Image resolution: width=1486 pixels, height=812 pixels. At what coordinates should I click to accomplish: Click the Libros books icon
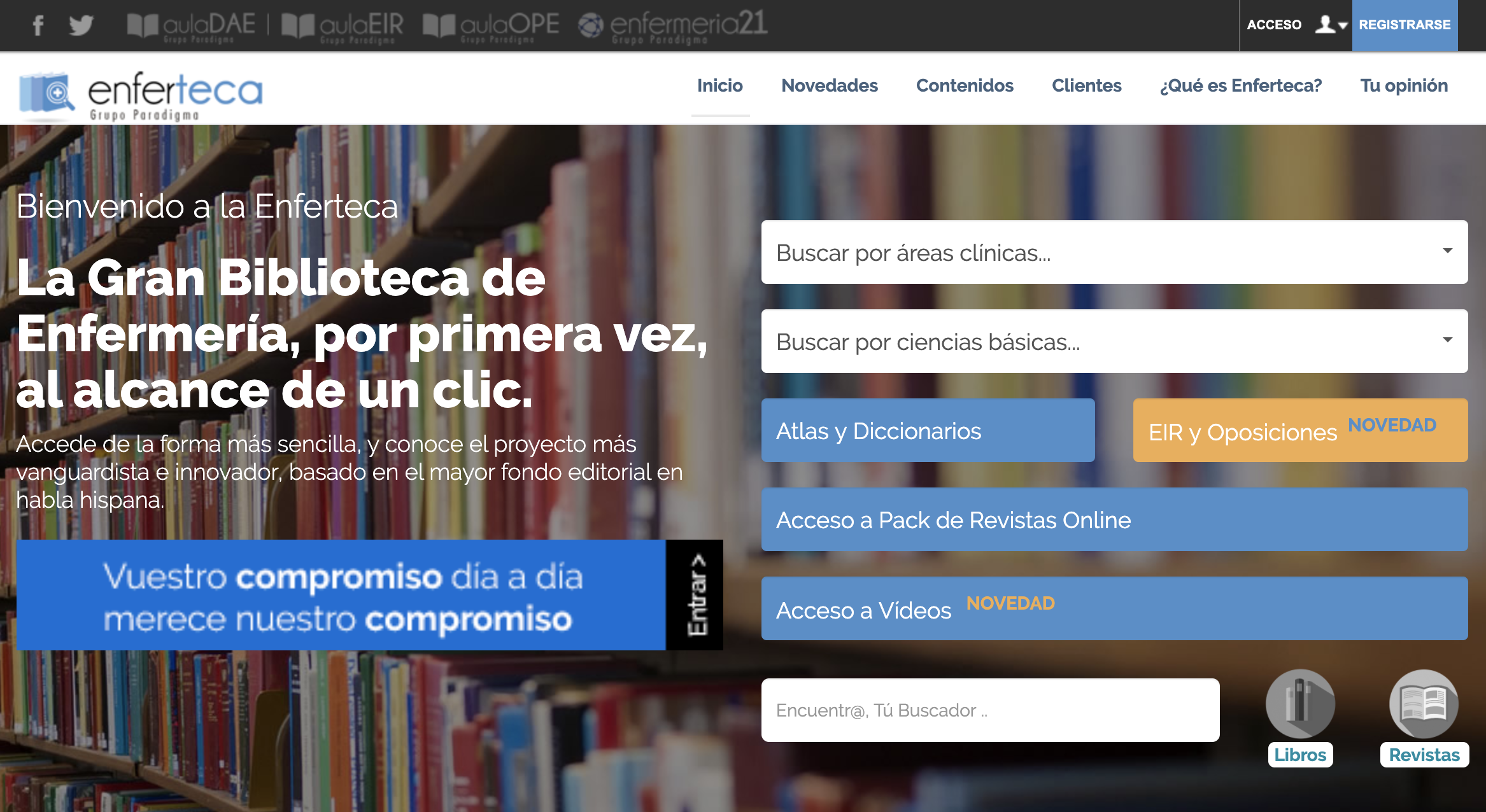click(1300, 704)
